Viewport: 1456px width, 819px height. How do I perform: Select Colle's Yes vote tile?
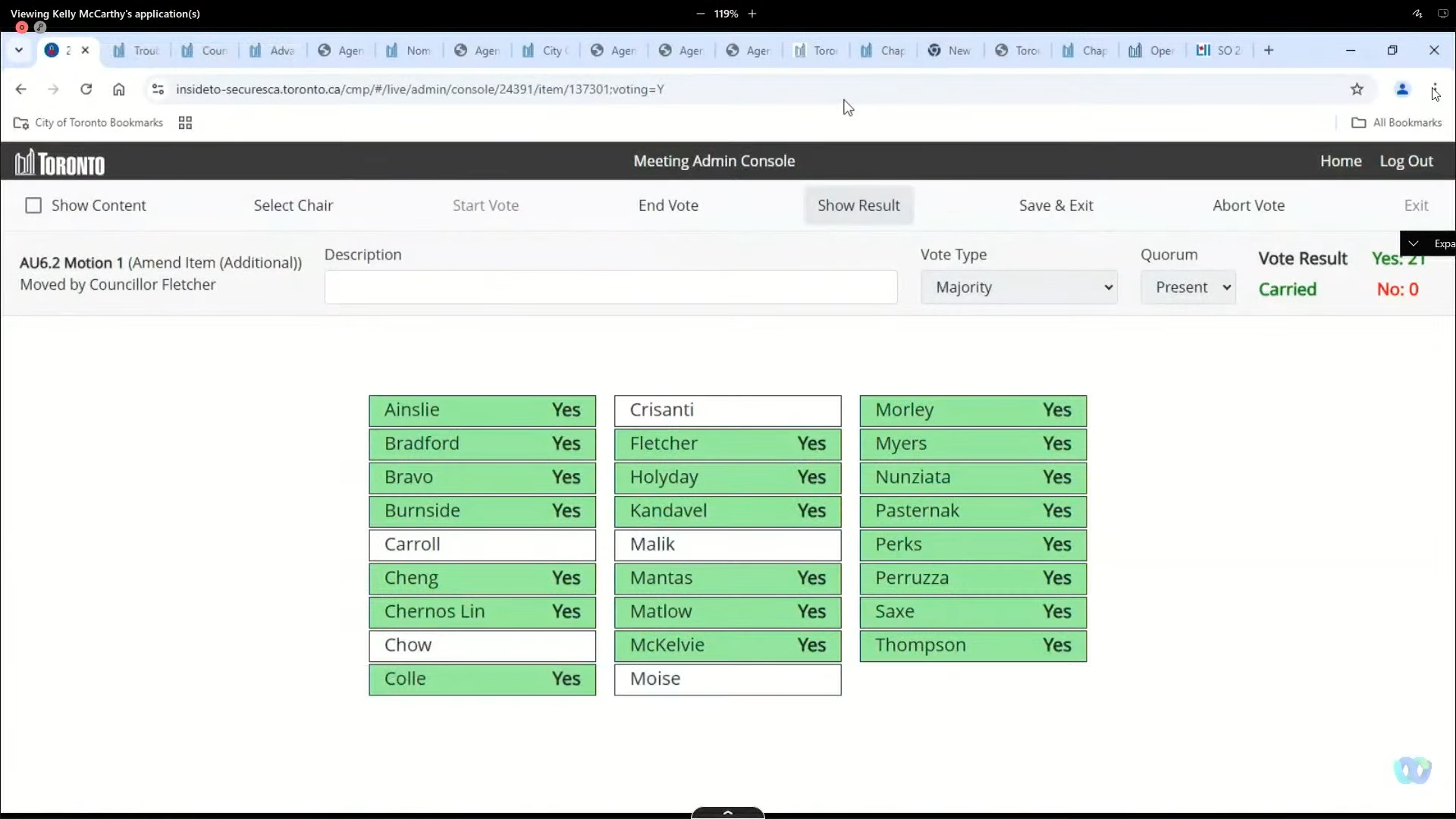482,679
